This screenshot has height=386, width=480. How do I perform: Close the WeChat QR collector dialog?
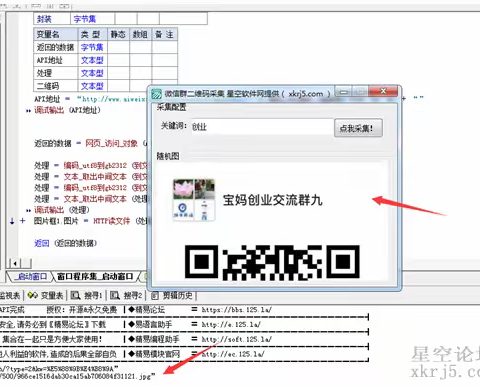(x=383, y=91)
